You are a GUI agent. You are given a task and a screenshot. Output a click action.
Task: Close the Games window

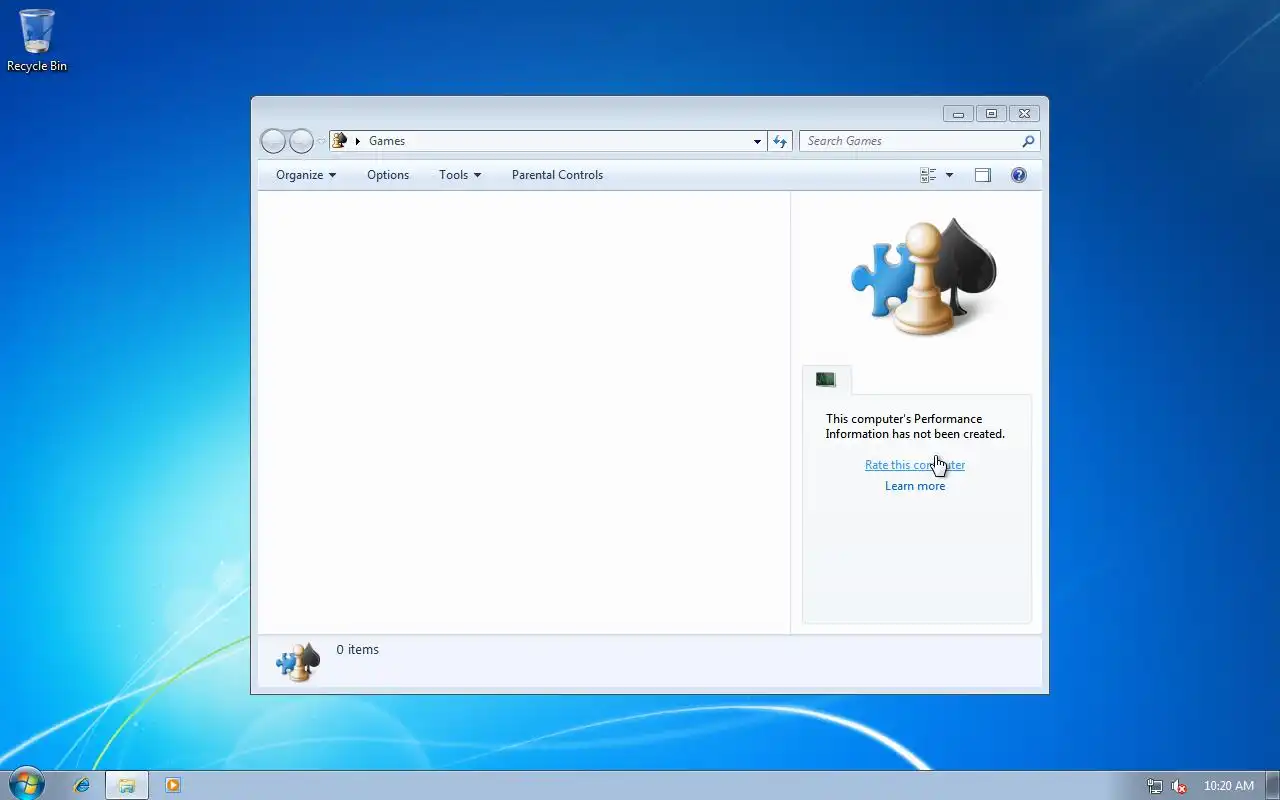tap(1025, 114)
